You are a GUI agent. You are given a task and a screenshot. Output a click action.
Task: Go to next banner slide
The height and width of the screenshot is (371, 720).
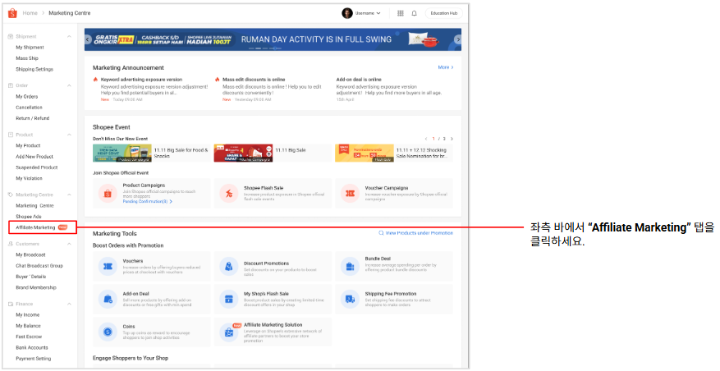[x=457, y=39]
